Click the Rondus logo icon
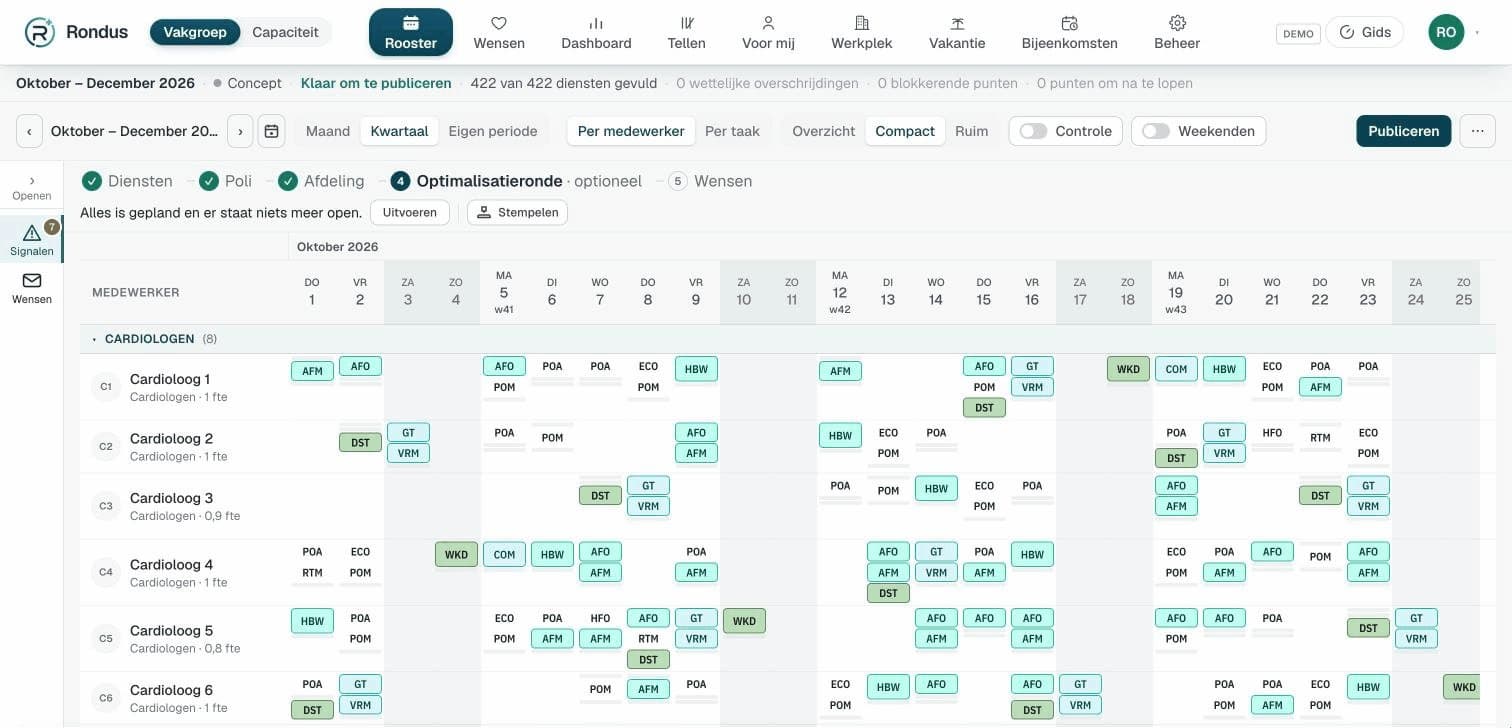 (x=40, y=32)
